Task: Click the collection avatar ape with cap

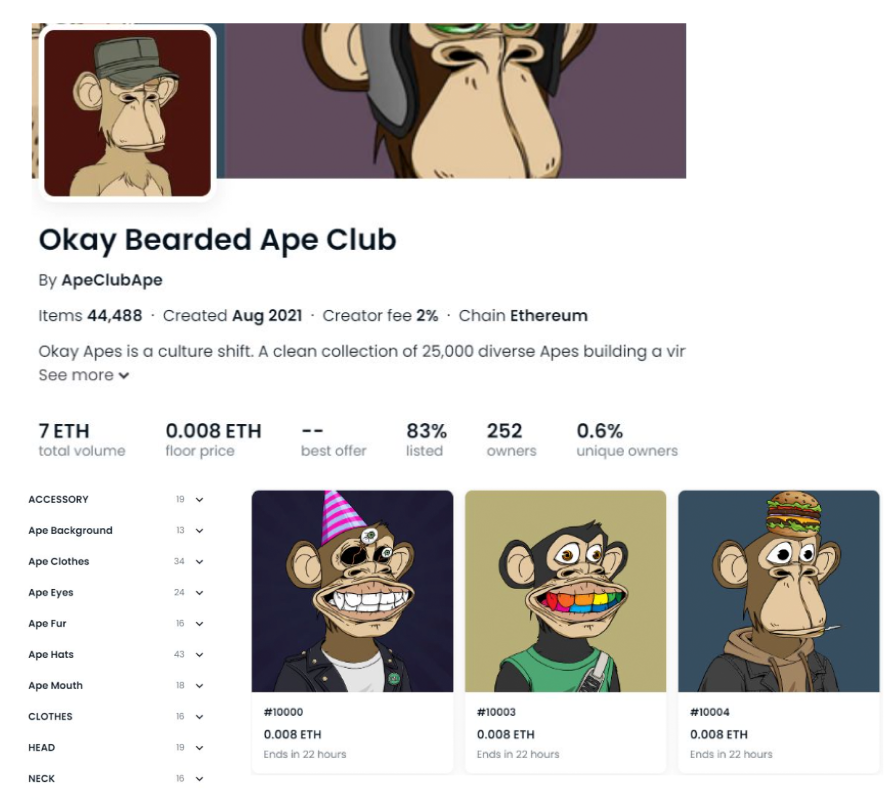Action: [x=127, y=112]
